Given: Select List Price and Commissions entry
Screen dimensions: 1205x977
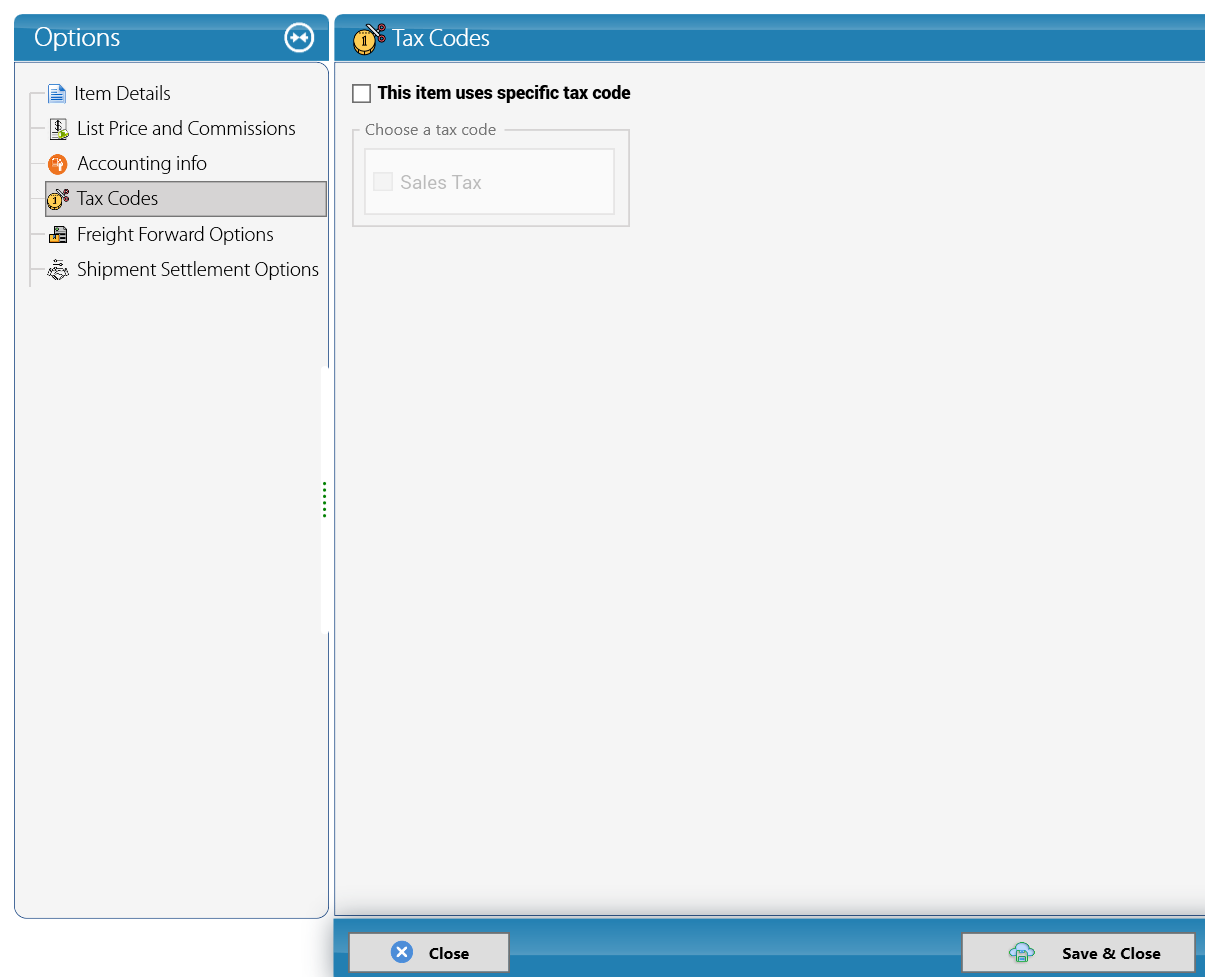Looking at the screenshot, I should (186, 128).
